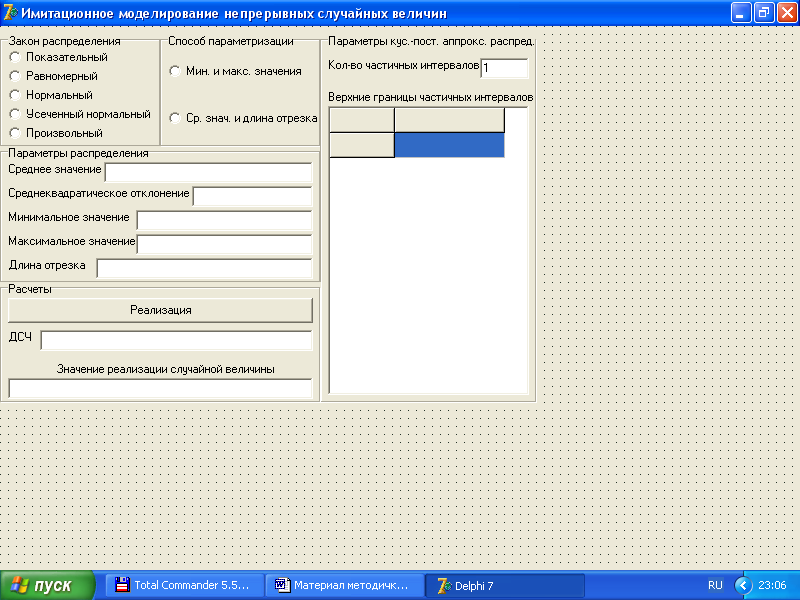This screenshot has width=800, height=600.
Task: Click the Delphi 7 icon in title bar
Action: tap(10, 13)
